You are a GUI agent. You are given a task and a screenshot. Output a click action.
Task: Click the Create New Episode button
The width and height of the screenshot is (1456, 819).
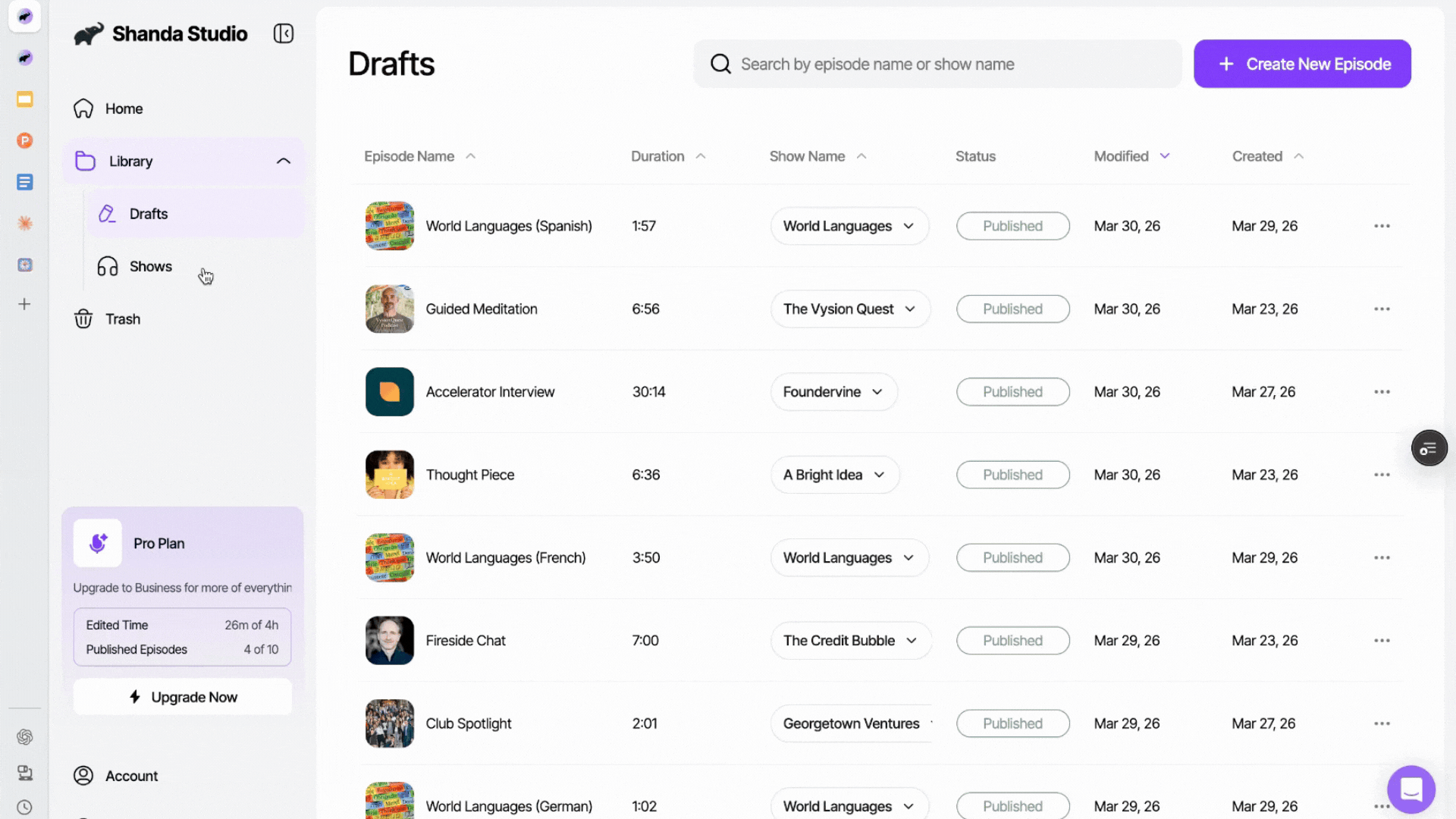pyautogui.click(x=1302, y=64)
